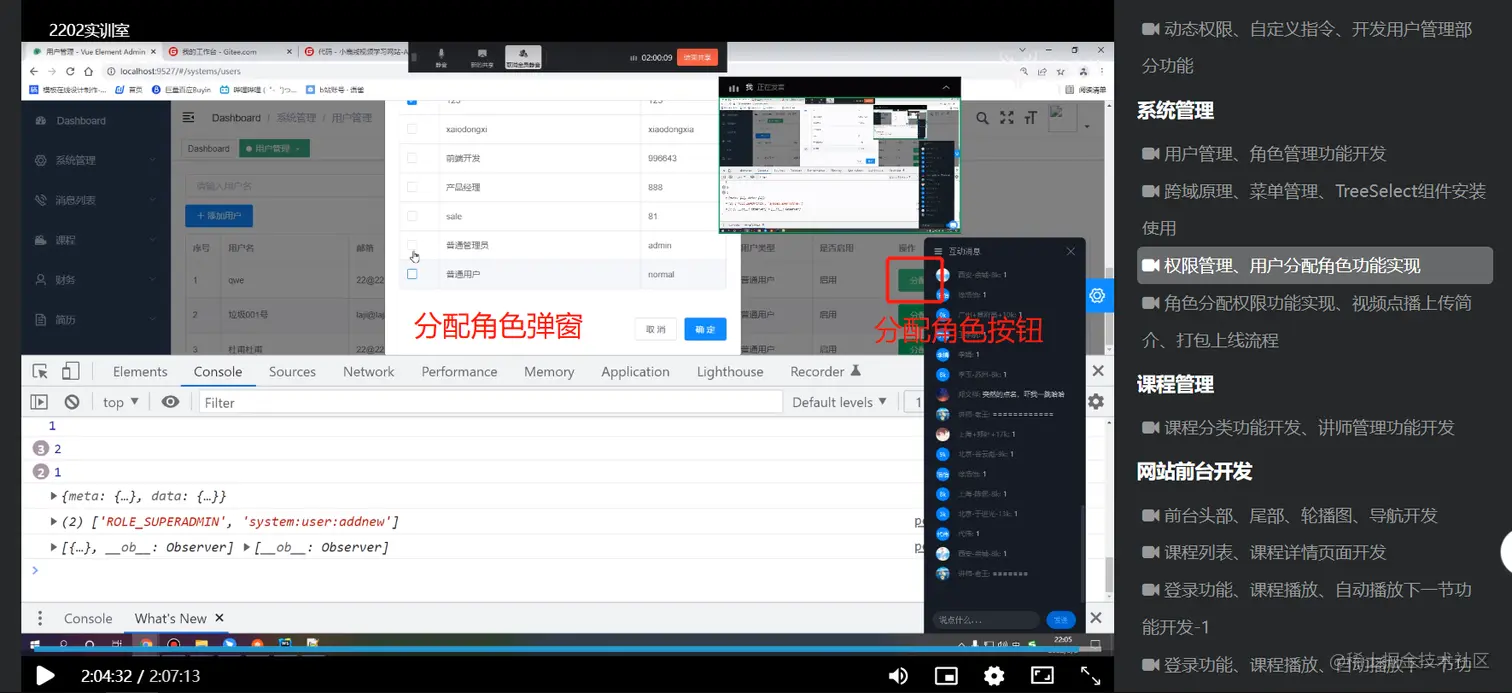The image size is (1512, 693).
Task: Create live expression with the eye icon
Action: click(x=171, y=402)
